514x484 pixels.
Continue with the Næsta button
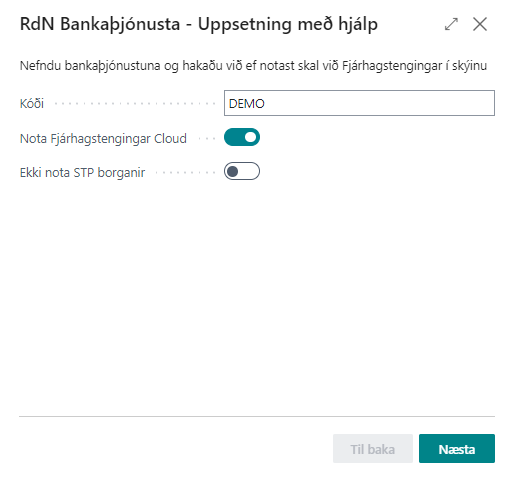(457, 449)
